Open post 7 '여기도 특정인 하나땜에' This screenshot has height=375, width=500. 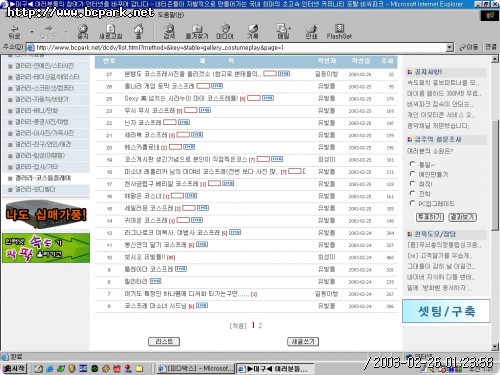tap(187, 294)
